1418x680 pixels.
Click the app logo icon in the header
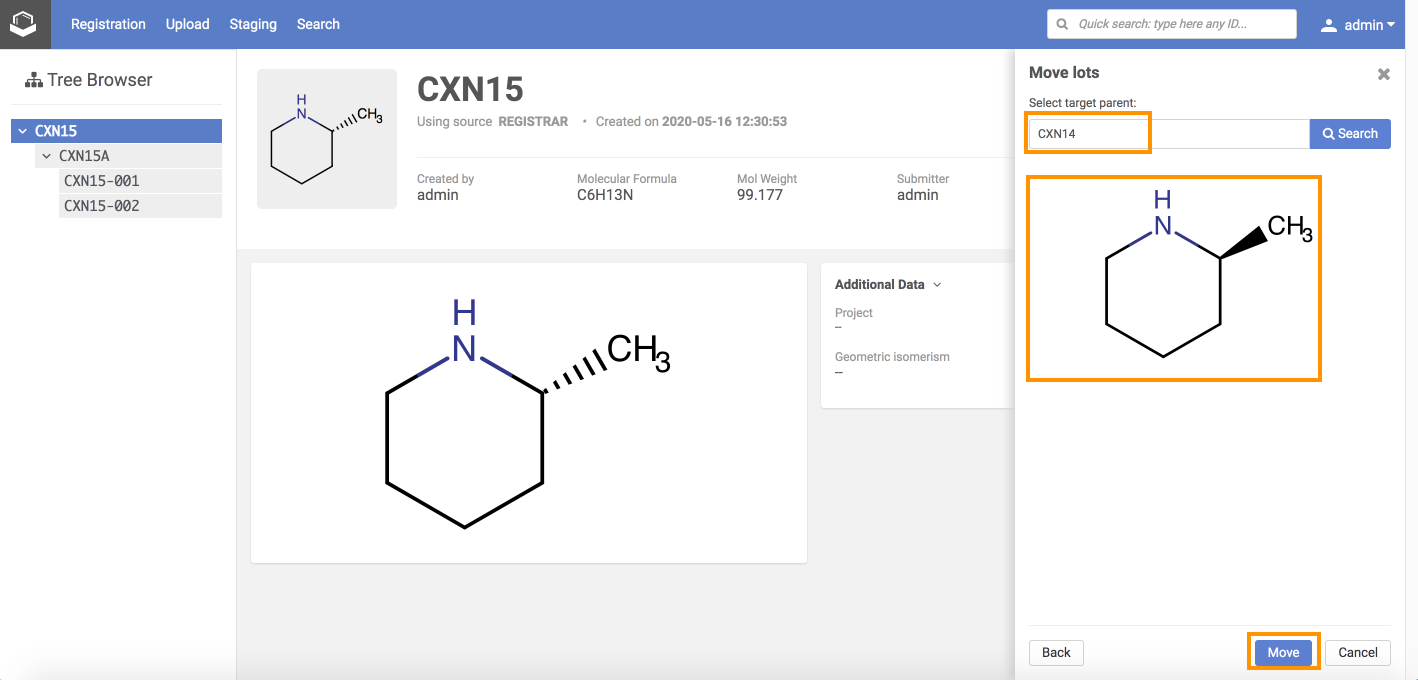tap(24, 24)
